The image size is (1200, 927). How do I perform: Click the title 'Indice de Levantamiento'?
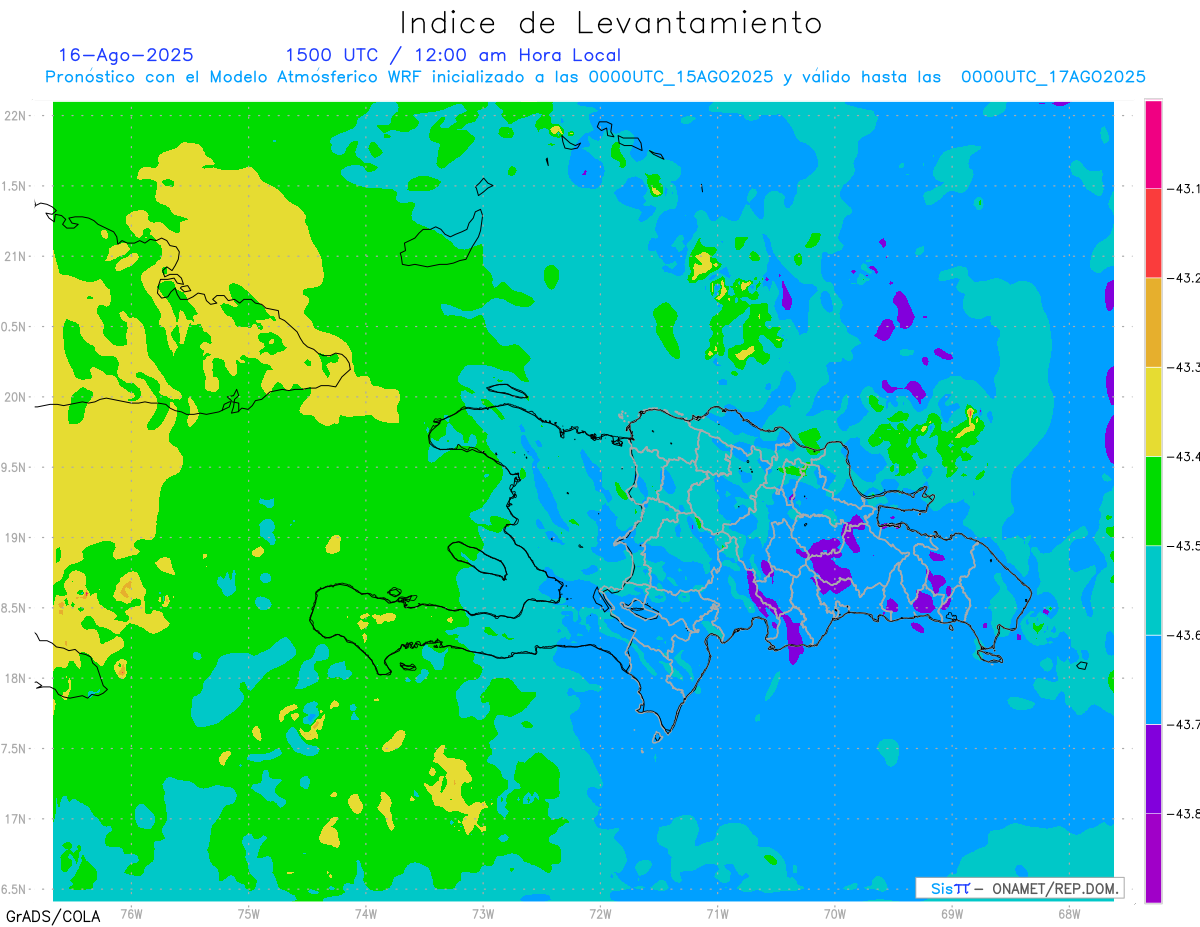pos(611,23)
